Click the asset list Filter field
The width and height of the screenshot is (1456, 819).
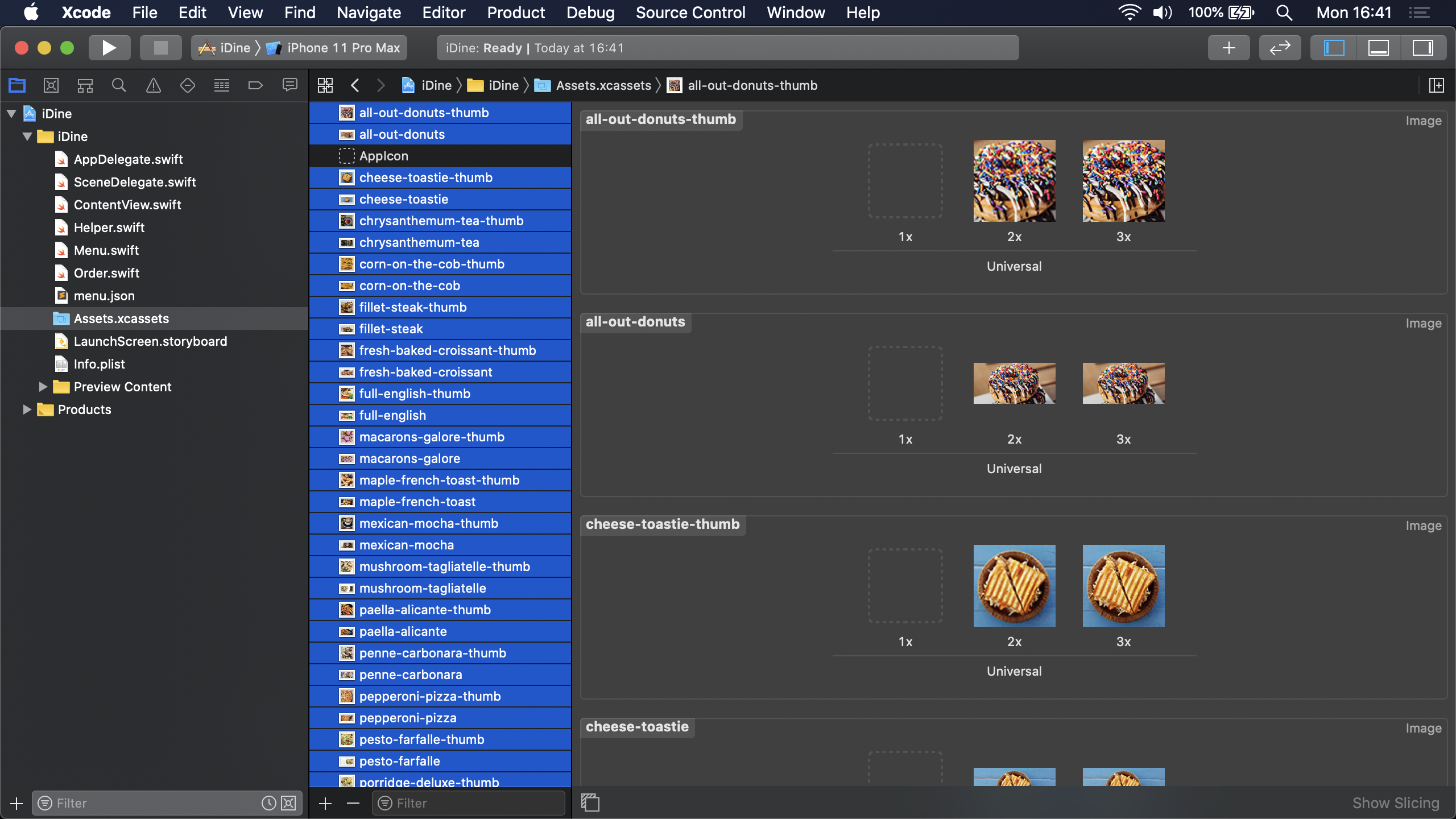[x=472, y=803]
